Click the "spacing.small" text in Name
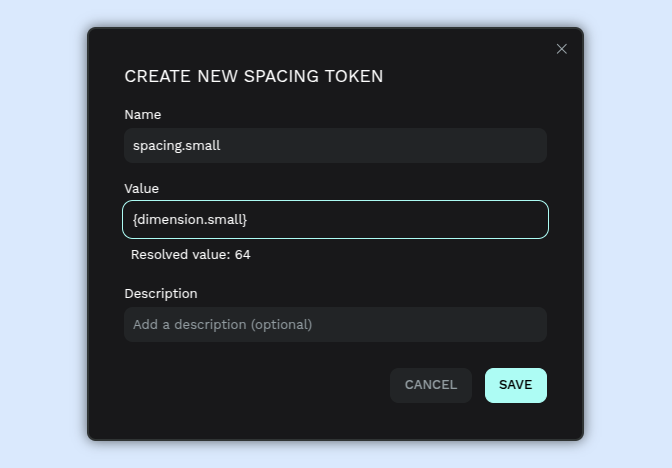Viewport: 672px width, 468px height. [176, 145]
